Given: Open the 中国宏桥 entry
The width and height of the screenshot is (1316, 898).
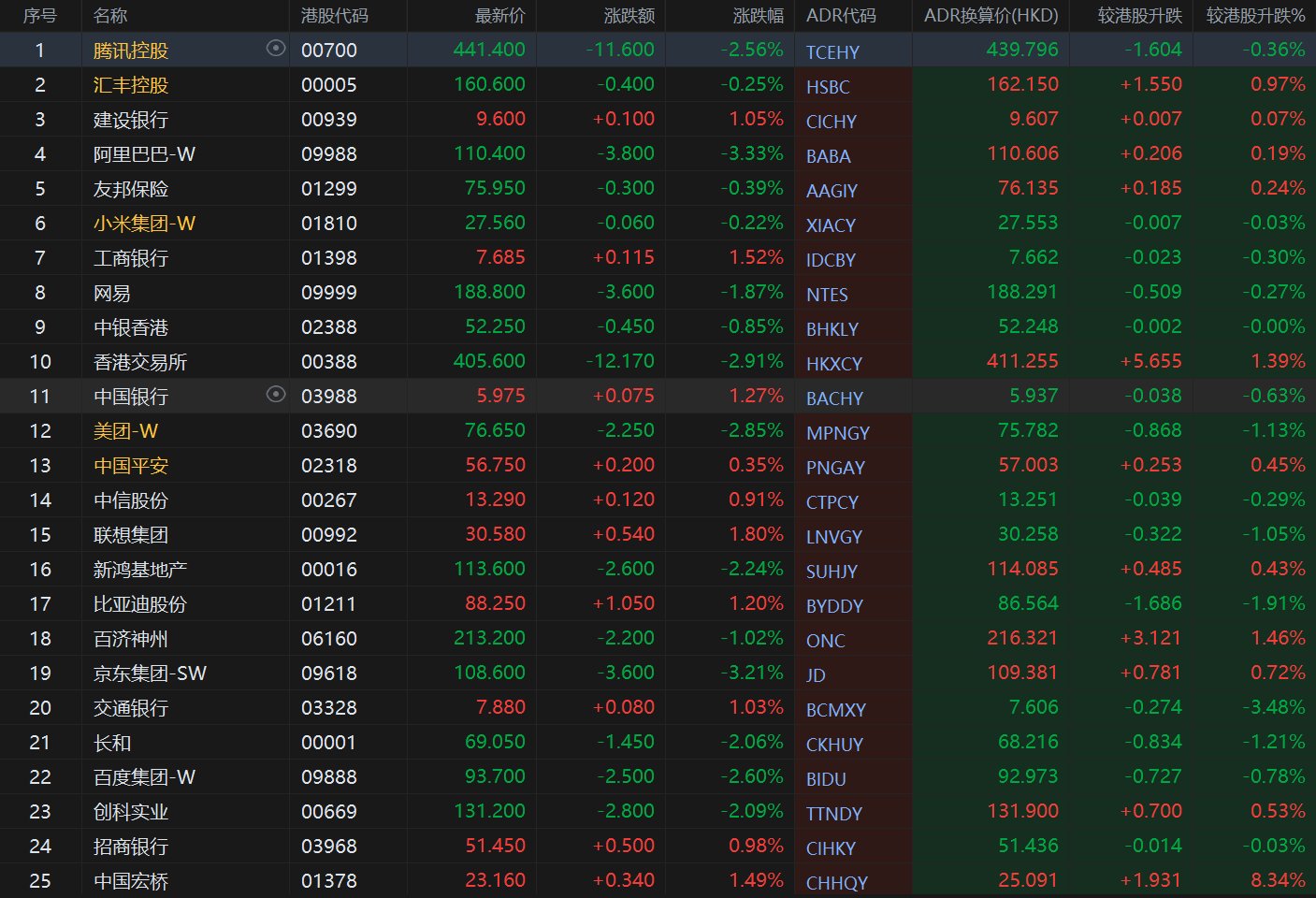Looking at the screenshot, I should coord(131,881).
